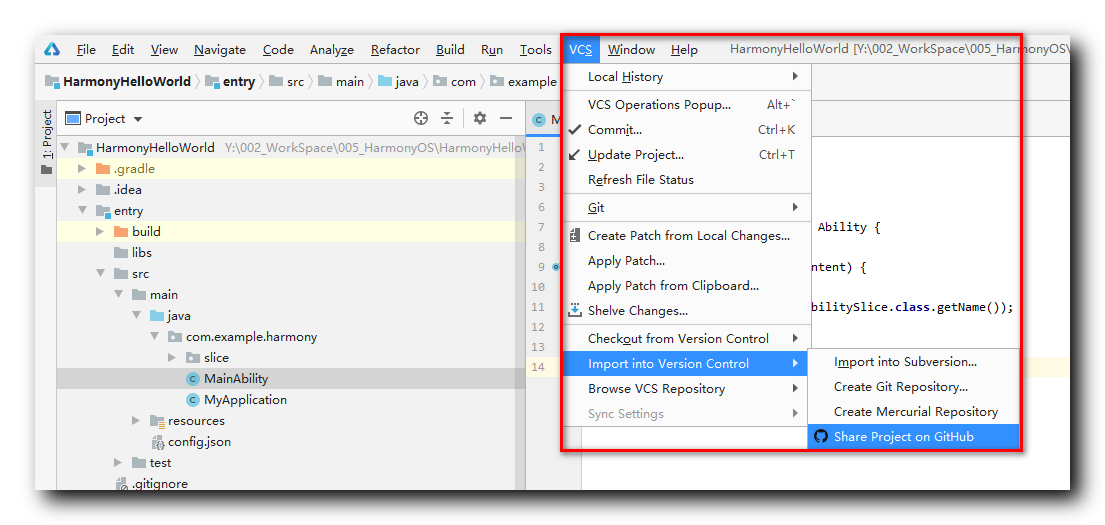Open Project panel settings gear icon
This screenshot has height=525, width=1105.
pos(480,118)
